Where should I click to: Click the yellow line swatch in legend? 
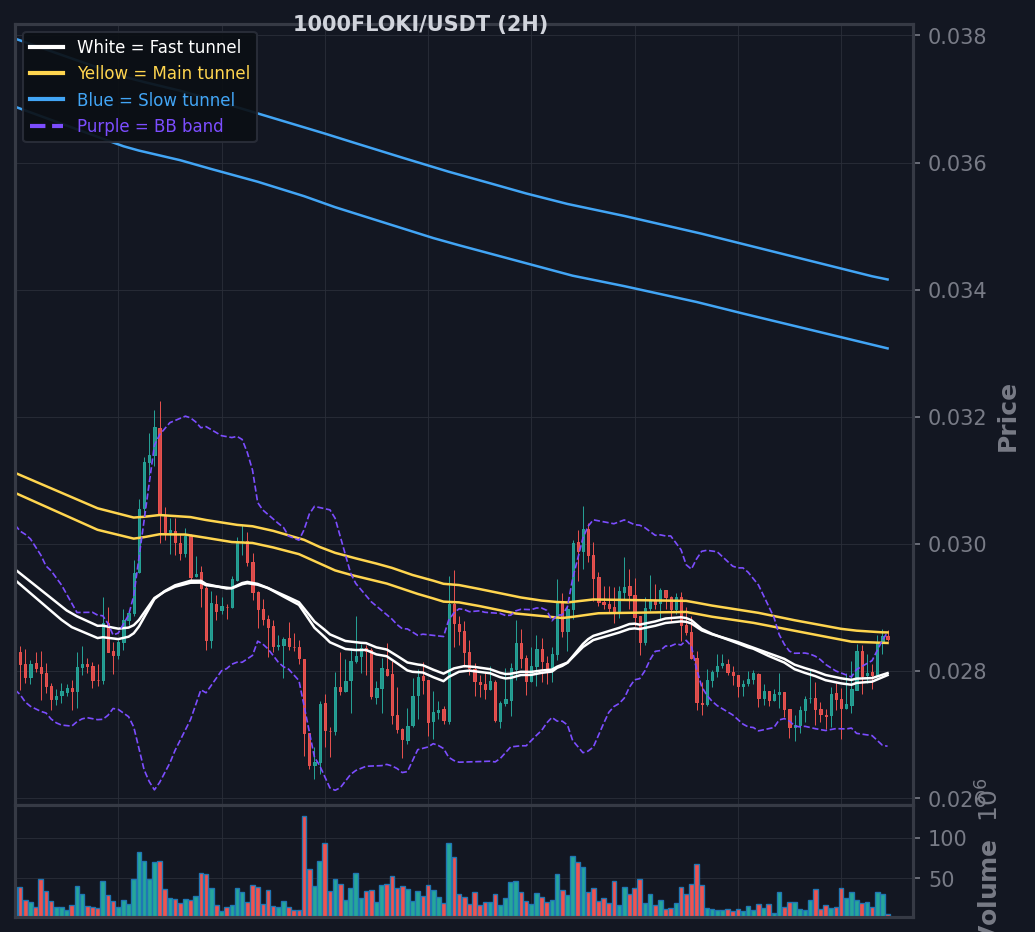pyautogui.click(x=47, y=73)
